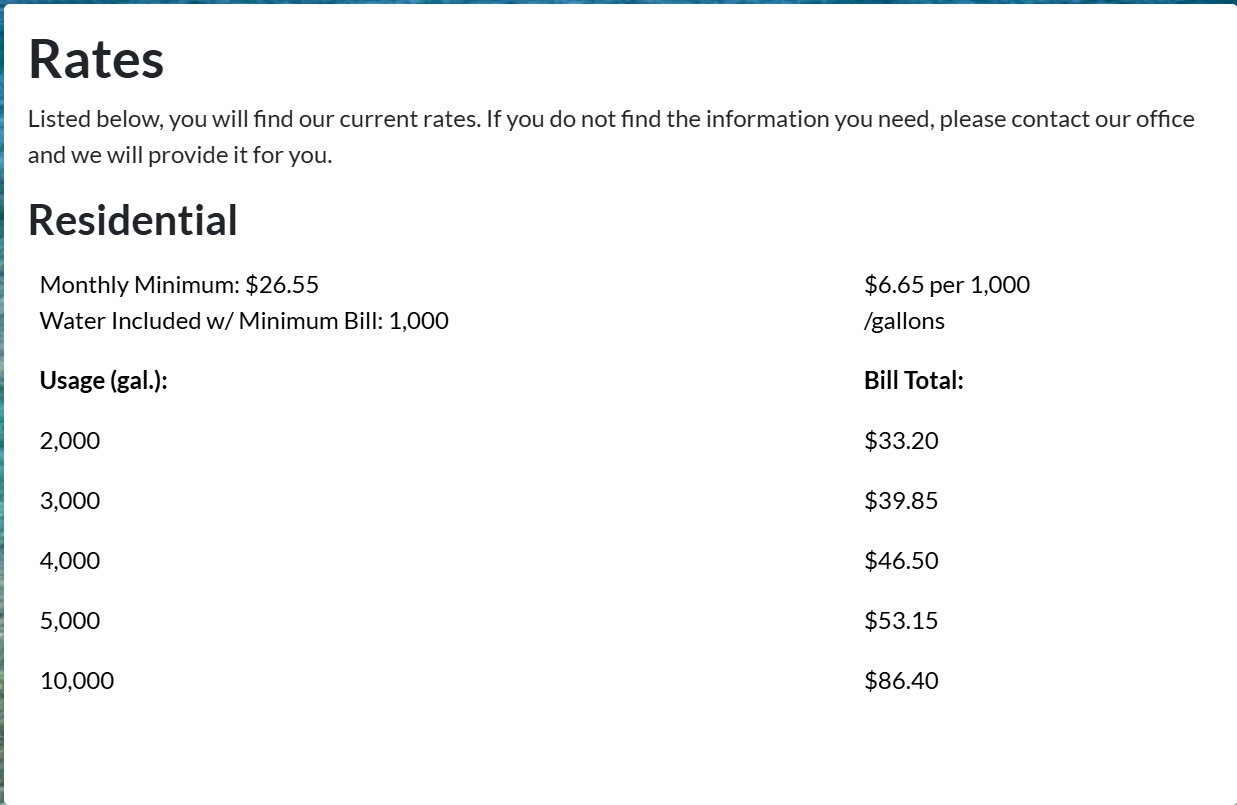Select the 2,000 usage row value

coord(70,441)
